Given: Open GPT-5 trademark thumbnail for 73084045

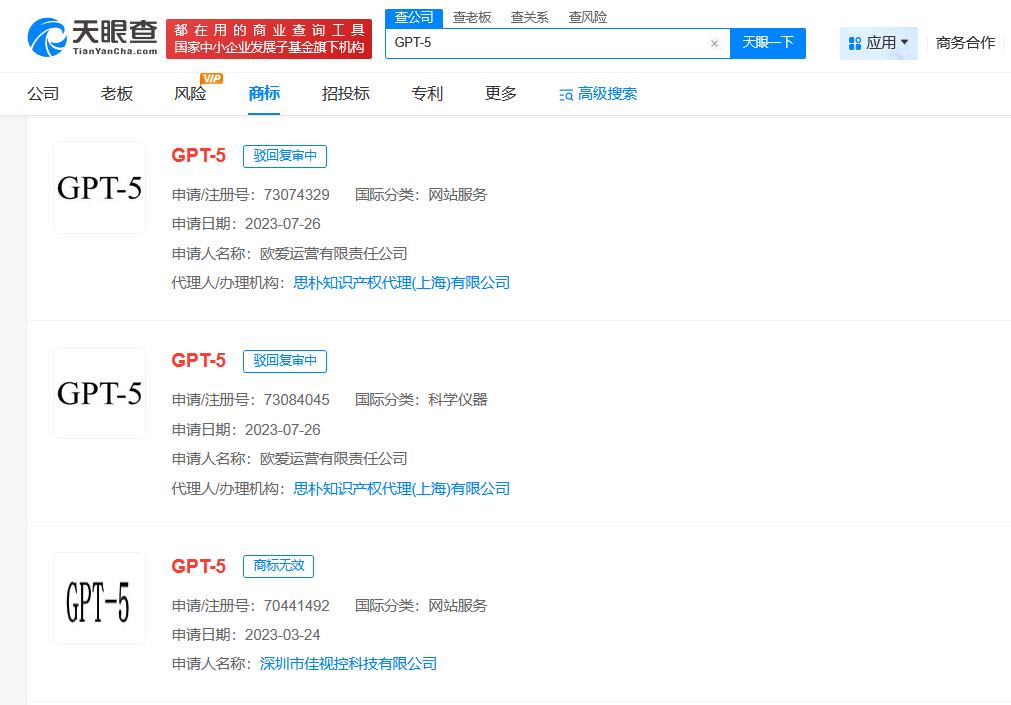Looking at the screenshot, I should tap(99, 393).
